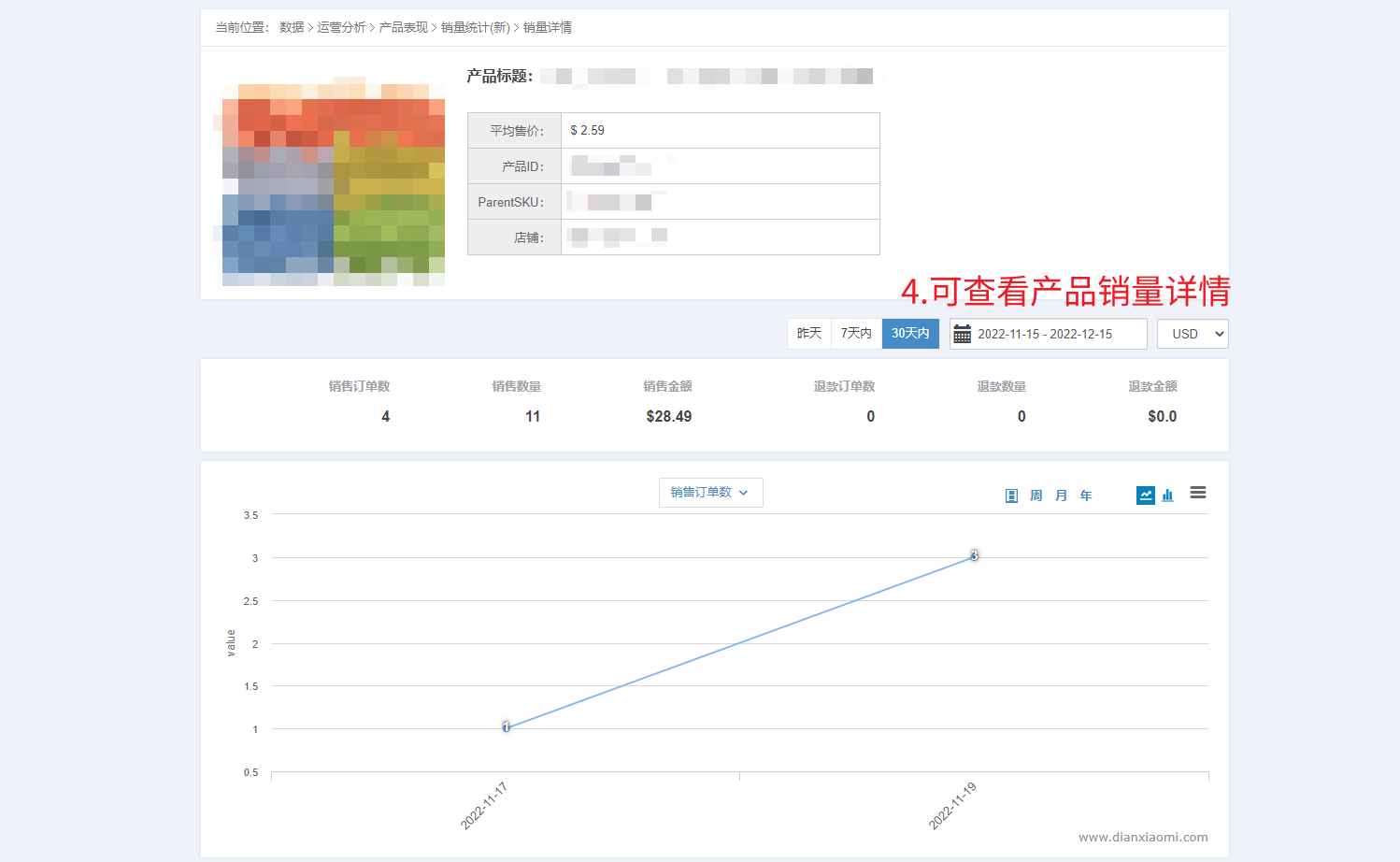
Task: Open the chart hamburger export menu
Action: (x=1198, y=493)
